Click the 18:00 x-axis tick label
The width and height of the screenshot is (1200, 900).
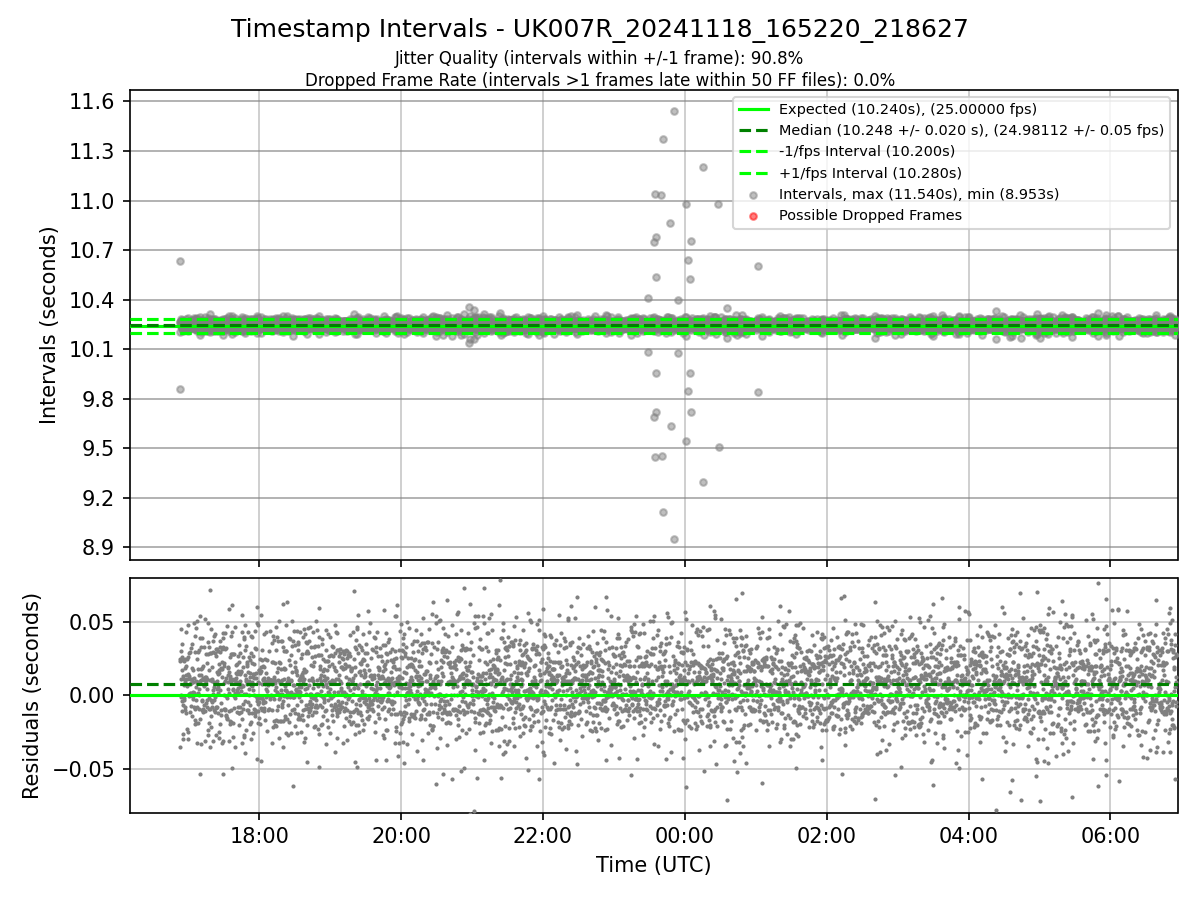[259, 835]
